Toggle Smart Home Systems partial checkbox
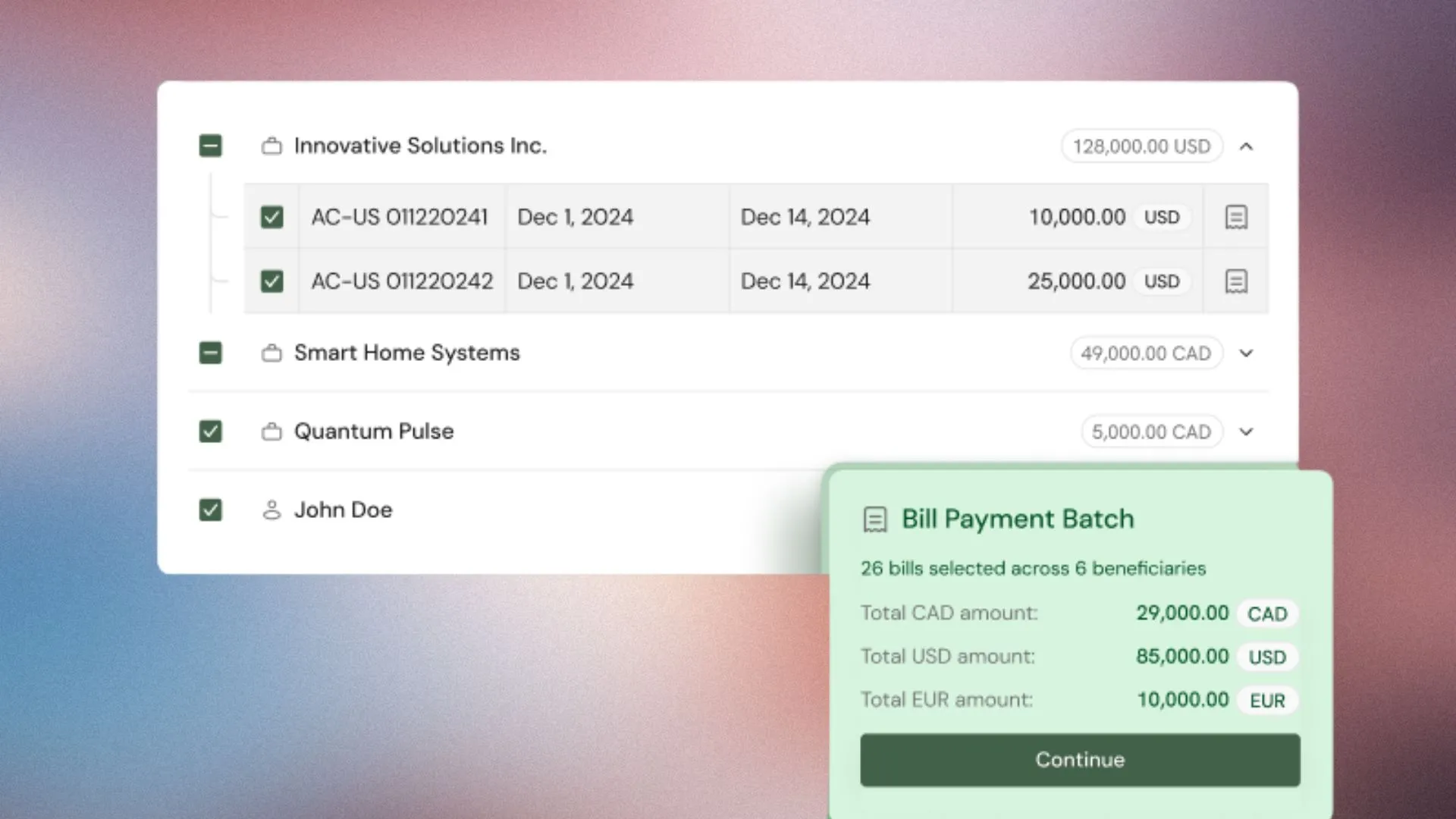Image resolution: width=1456 pixels, height=819 pixels. (210, 353)
